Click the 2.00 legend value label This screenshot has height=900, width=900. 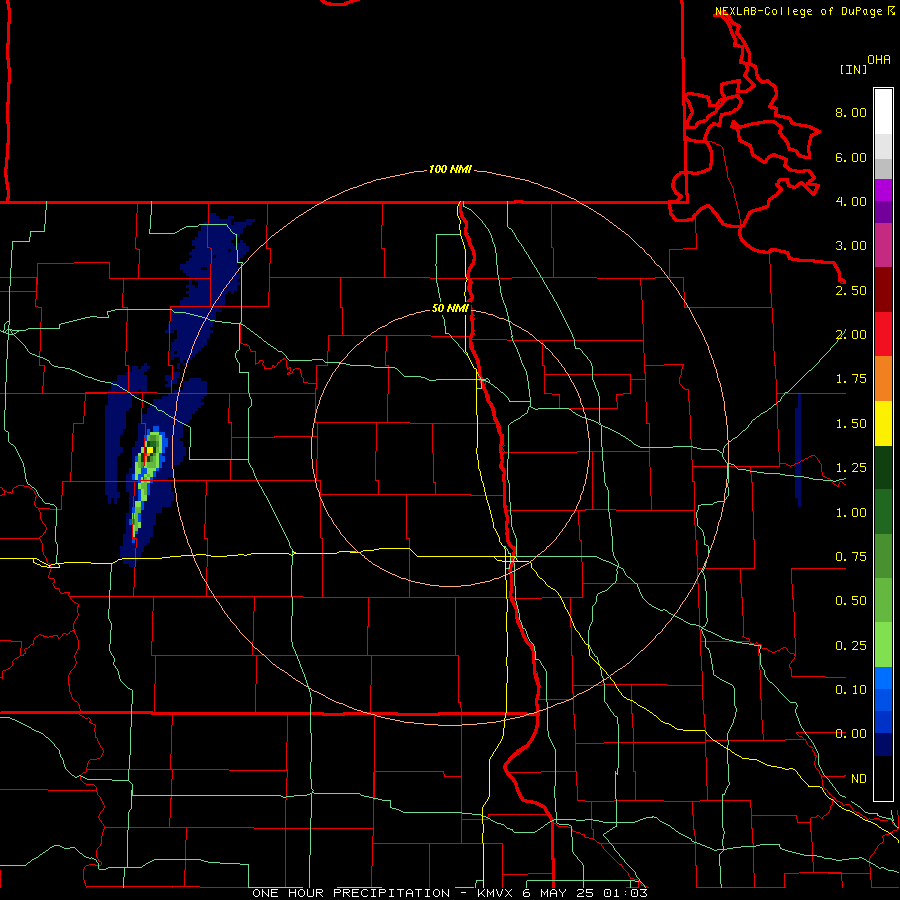point(851,335)
